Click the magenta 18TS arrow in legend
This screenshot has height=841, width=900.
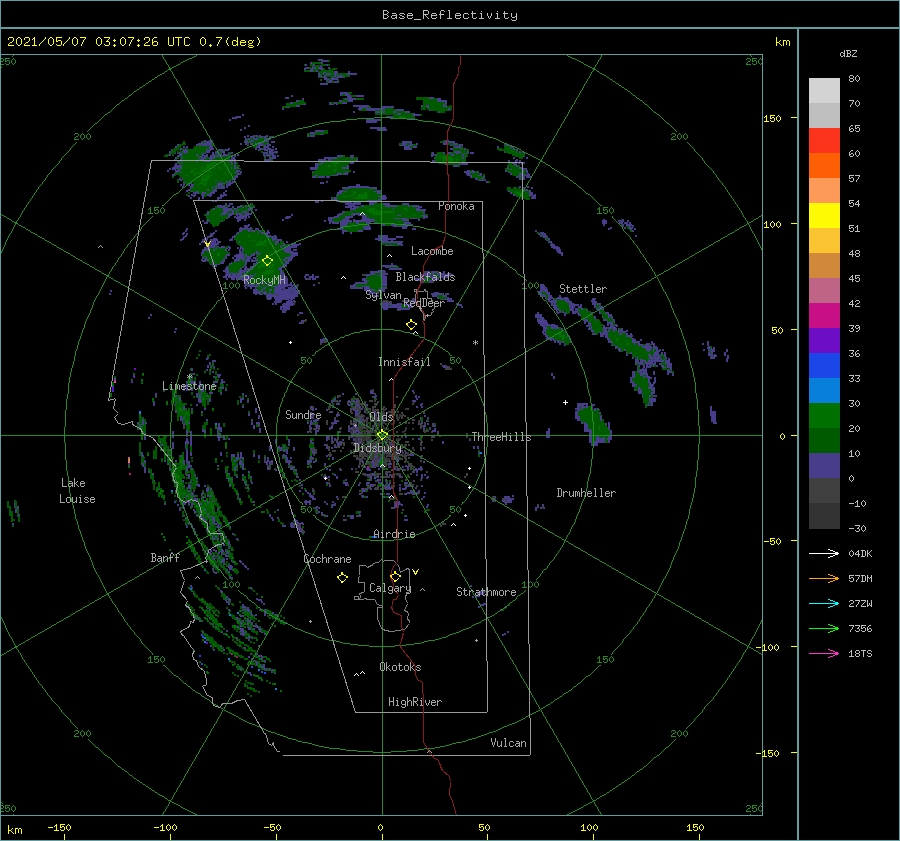click(x=824, y=653)
